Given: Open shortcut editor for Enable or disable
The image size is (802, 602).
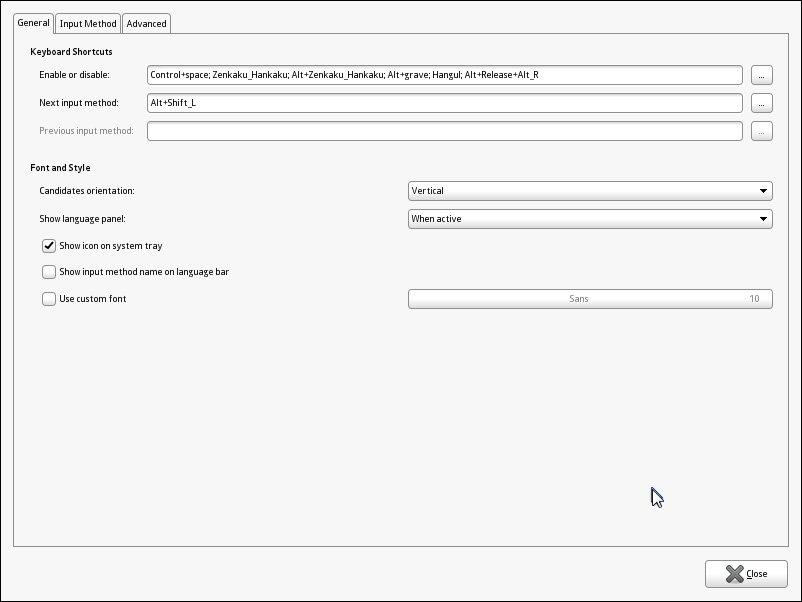Looking at the screenshot, I should point(761,75).
